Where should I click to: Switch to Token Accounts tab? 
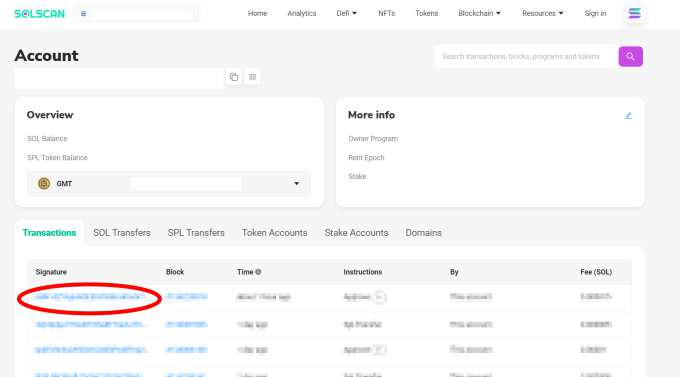tap(275, 233)
